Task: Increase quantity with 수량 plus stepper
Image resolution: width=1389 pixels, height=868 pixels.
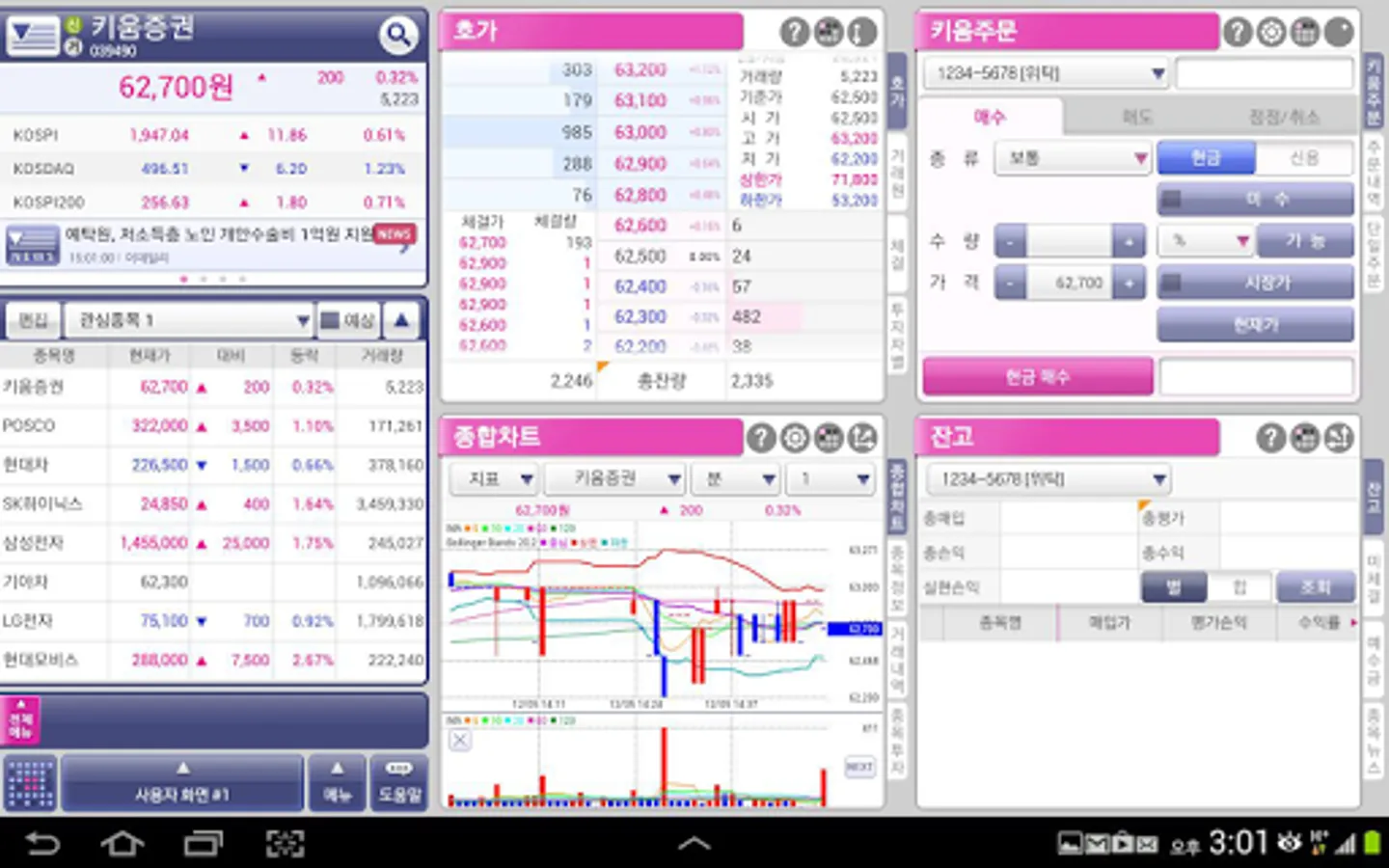Action: 1128,241
